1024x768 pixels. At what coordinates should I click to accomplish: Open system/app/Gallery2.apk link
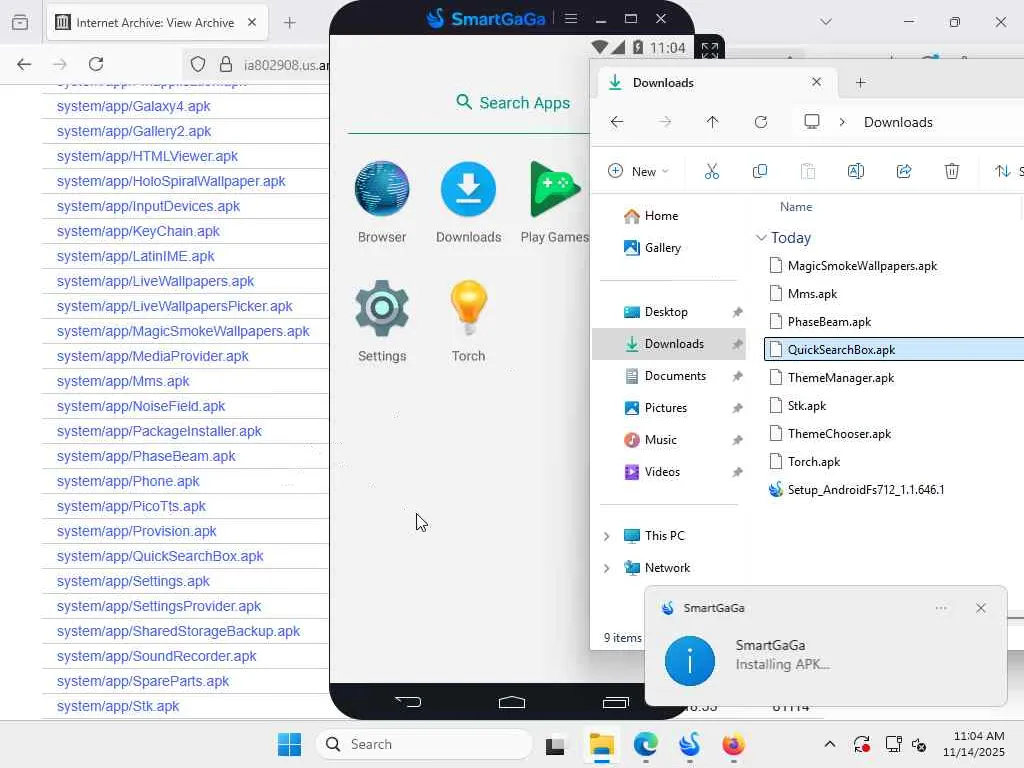[x=133, y=131]
